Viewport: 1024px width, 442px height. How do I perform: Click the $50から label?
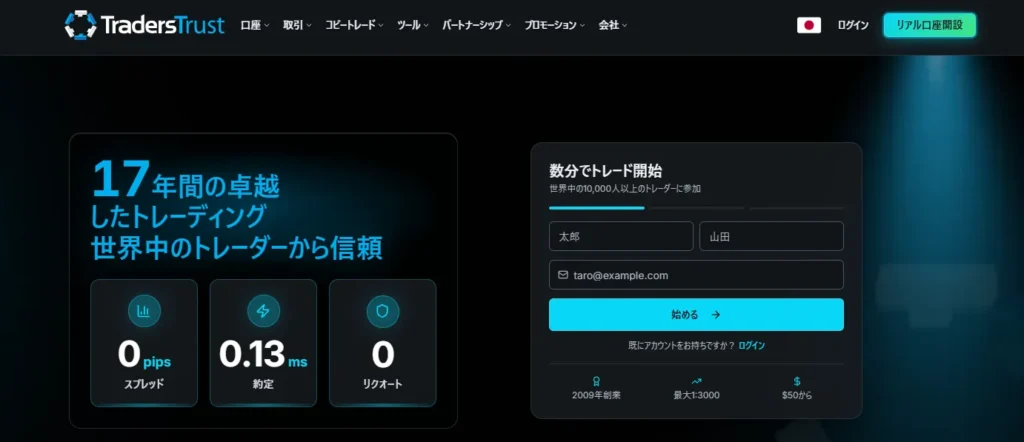click(x=797, y=395)
